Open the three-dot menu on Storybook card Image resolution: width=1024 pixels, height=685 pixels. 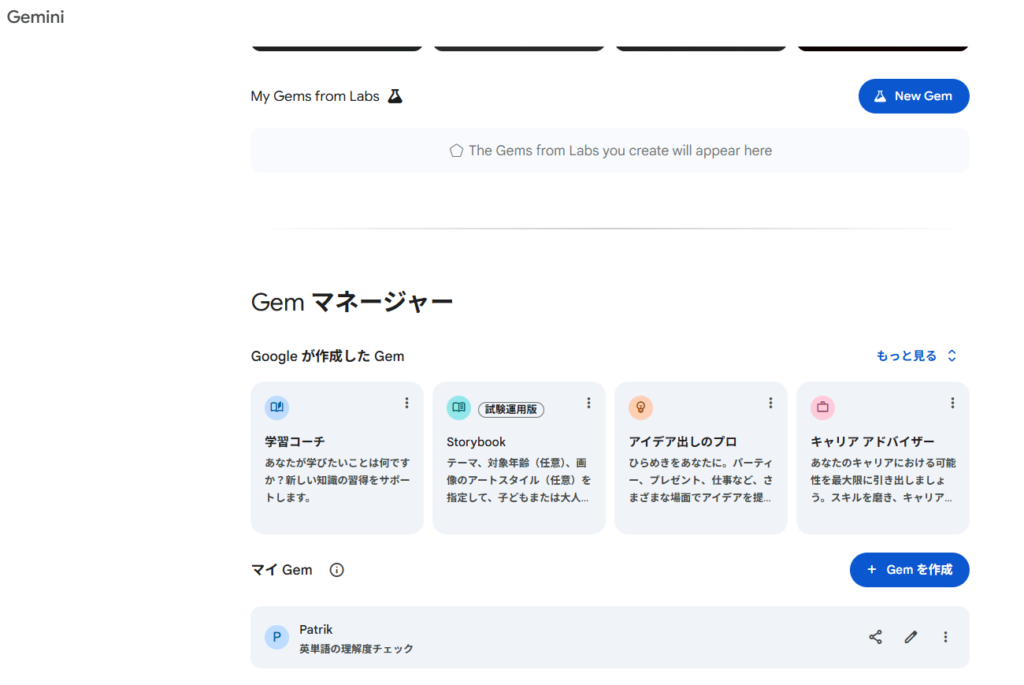tap(588, 403)
